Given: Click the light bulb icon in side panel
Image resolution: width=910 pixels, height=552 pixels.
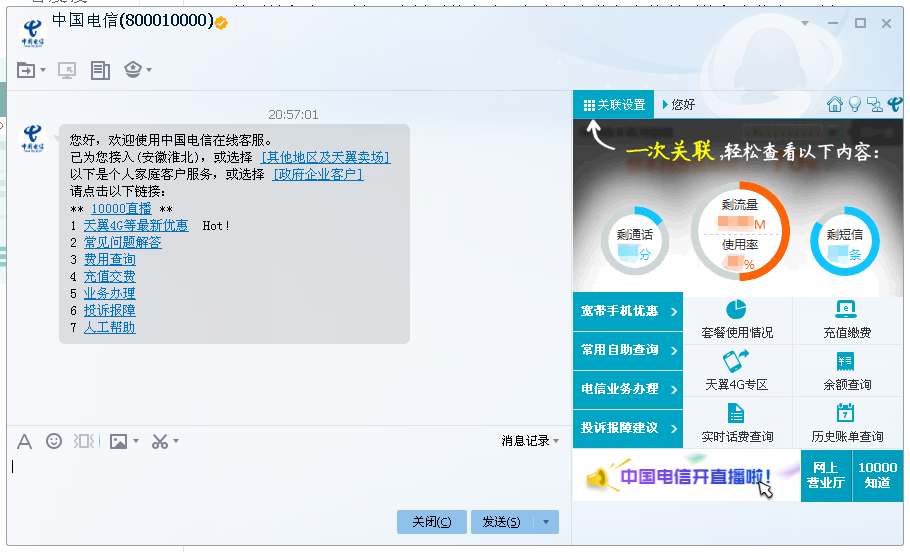Looking at the screenshot, I should pyautogui.click(x=854, y=104).
